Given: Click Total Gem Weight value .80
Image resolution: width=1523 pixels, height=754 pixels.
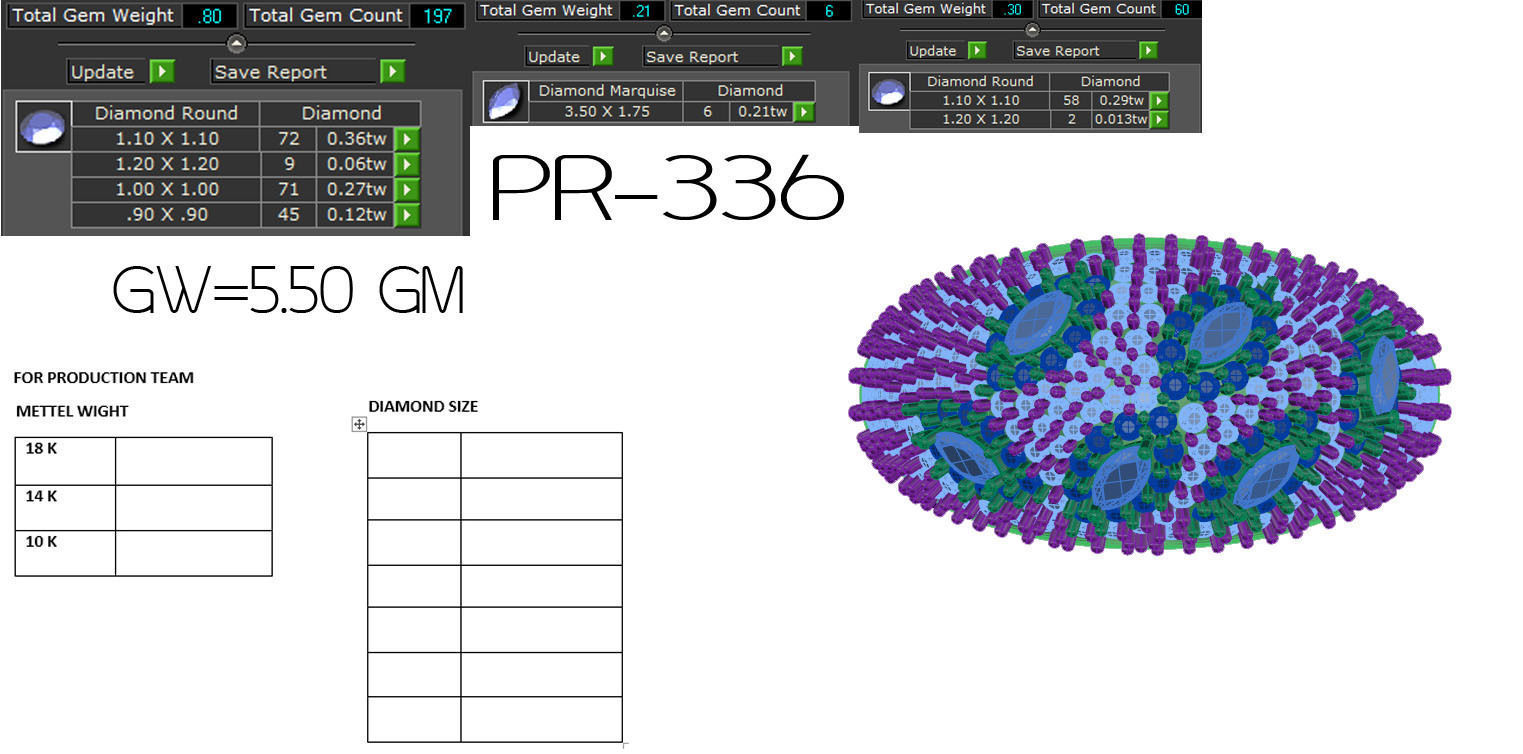Looking at the screenshot, I should click(210, 16).
